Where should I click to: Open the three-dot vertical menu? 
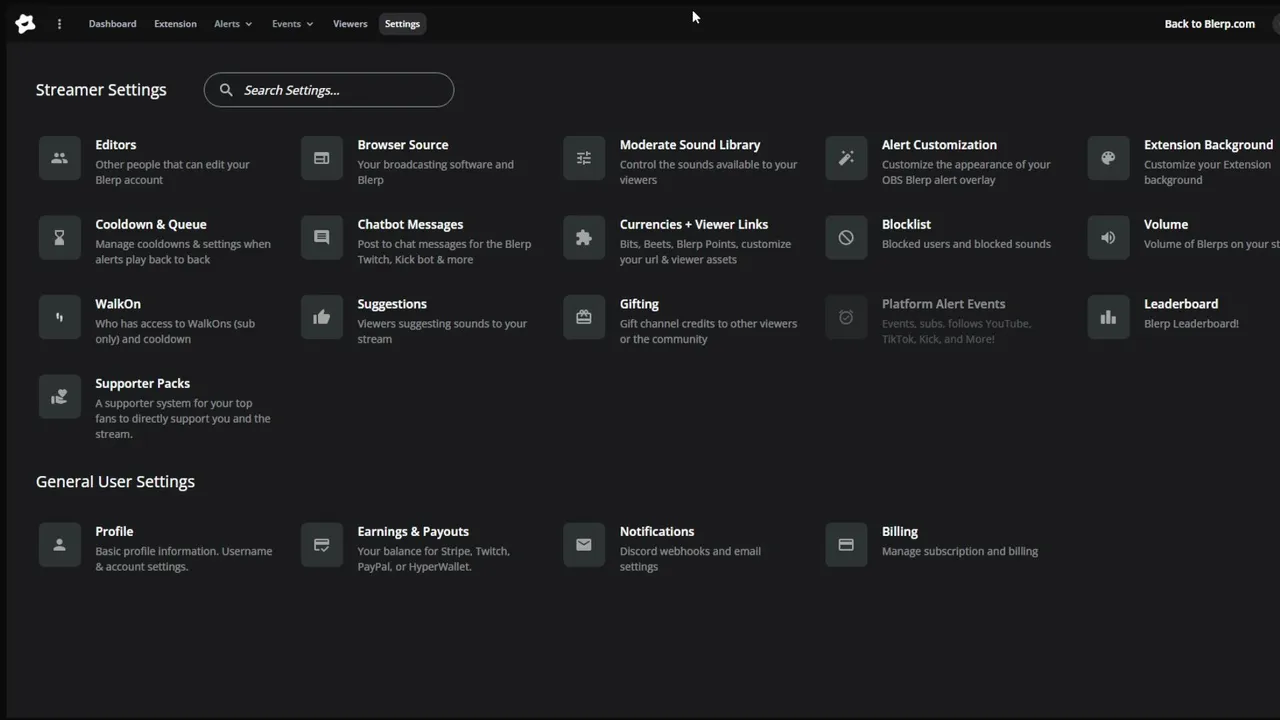[x=59, y=24]
